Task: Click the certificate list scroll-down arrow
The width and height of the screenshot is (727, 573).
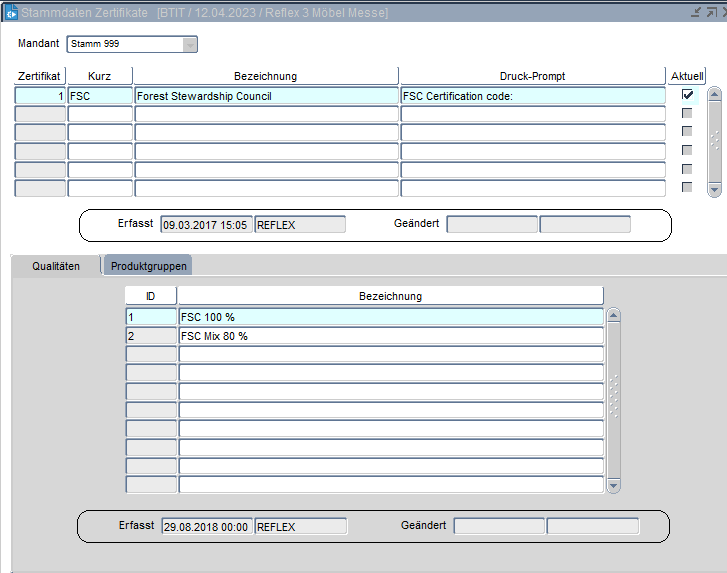Action: click(x=714, y=188)
